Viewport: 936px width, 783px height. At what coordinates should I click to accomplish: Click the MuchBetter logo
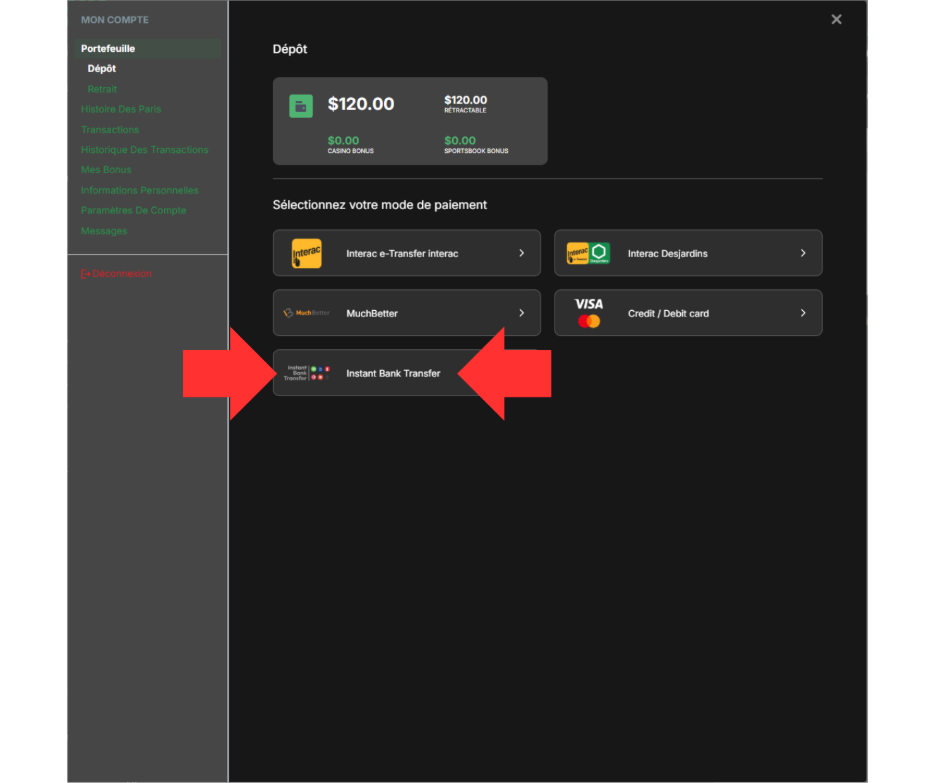[306, 313]
